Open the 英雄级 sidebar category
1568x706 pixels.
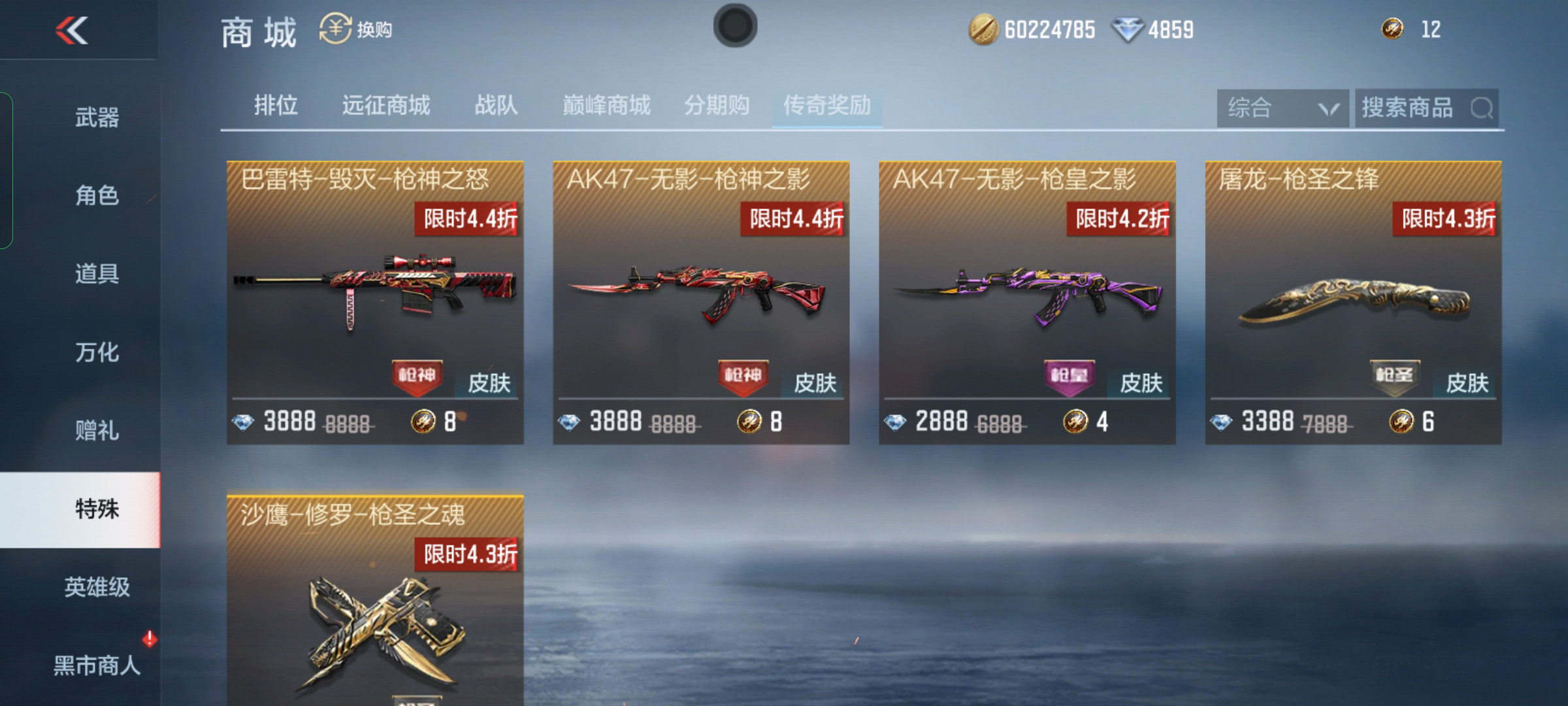[97, 587]
